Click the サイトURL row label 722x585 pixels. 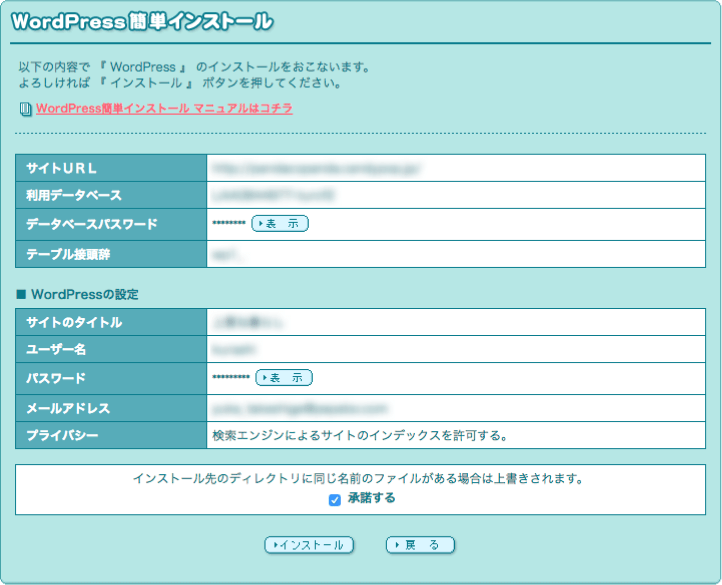61,168
